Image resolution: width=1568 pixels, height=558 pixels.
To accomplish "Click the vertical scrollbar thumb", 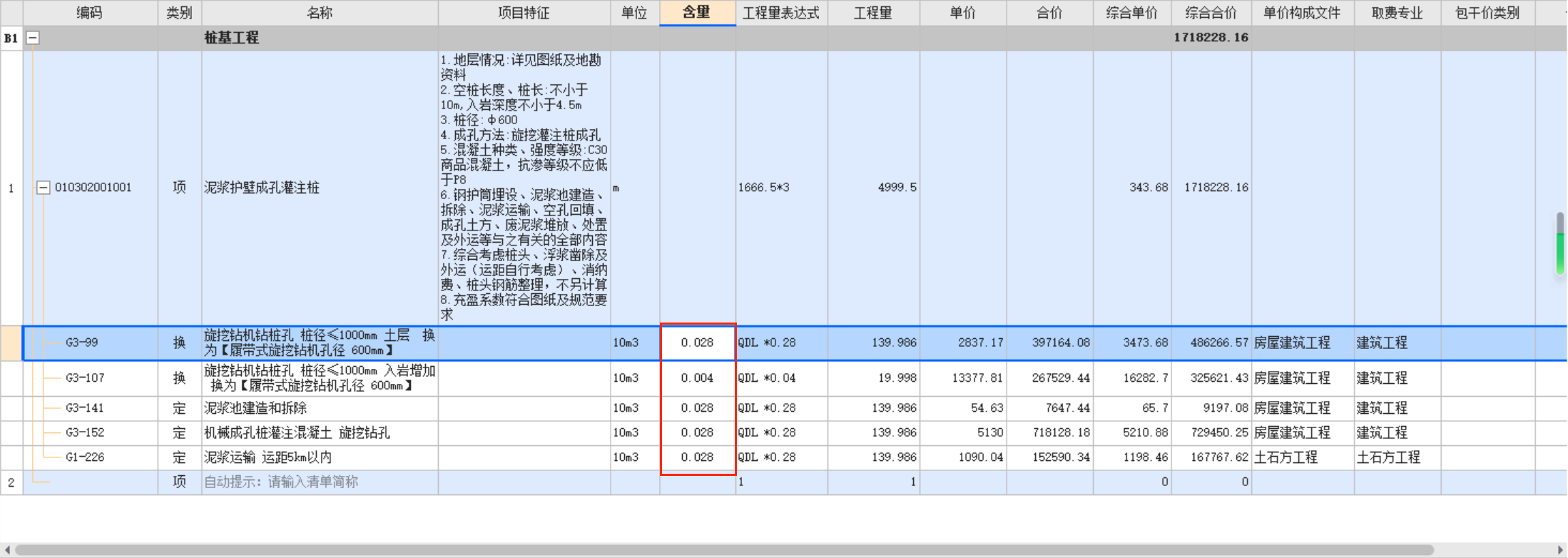I will (1560, 243).
